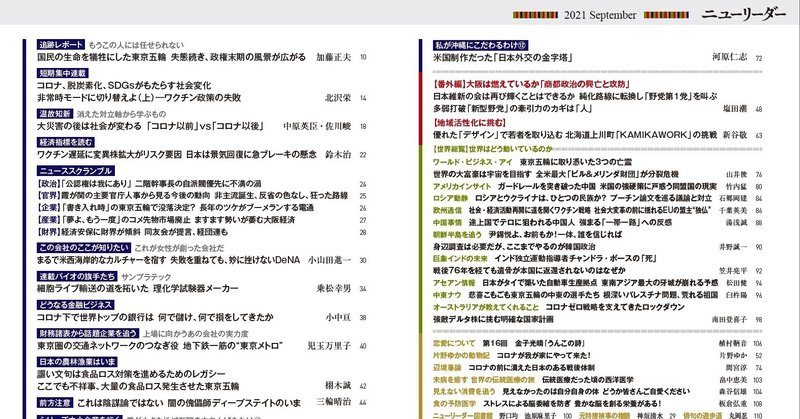The image size is (800, 419).
Task: Click author name '乗松幸男'
Action: (x=334, y=289)
